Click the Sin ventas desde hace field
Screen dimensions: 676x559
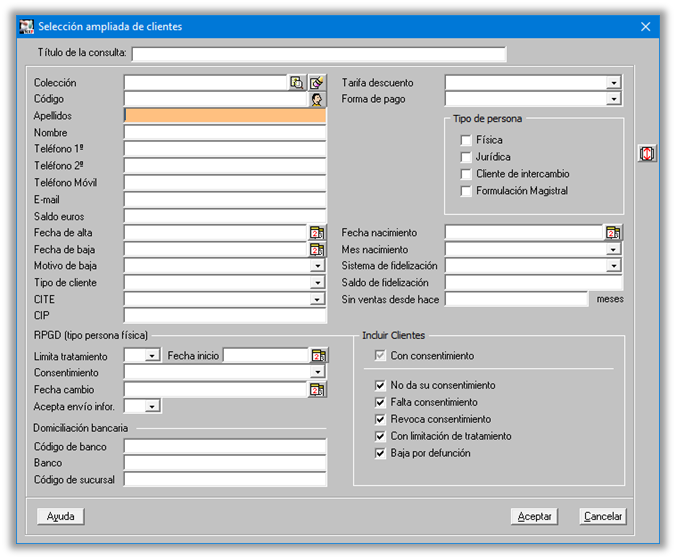(x=517, y=300)
